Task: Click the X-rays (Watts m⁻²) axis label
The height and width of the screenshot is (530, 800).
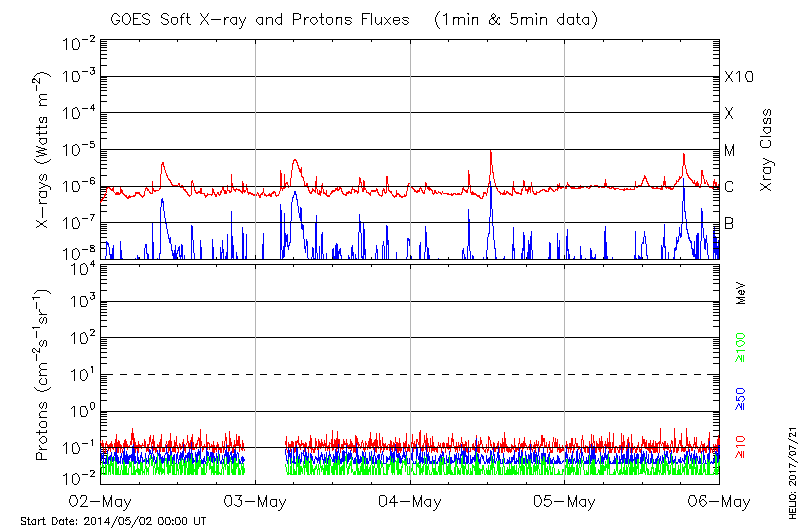Action: coord(46,150)
